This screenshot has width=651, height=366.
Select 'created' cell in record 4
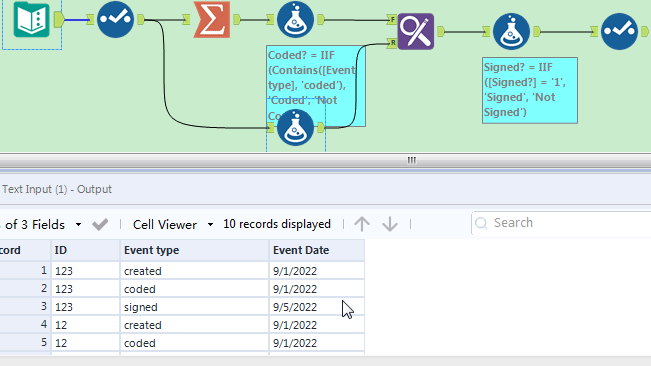(x=194, y=325)
